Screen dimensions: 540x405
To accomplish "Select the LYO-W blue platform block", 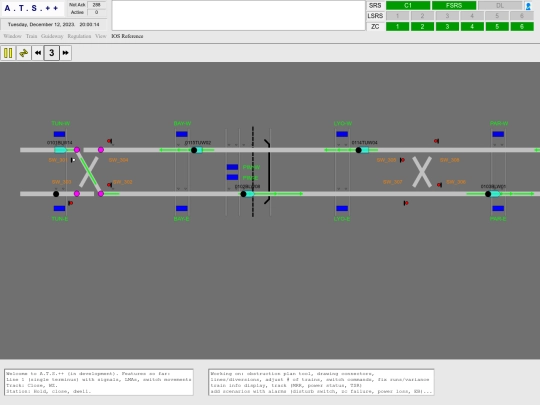I will (x=342, y=134).
